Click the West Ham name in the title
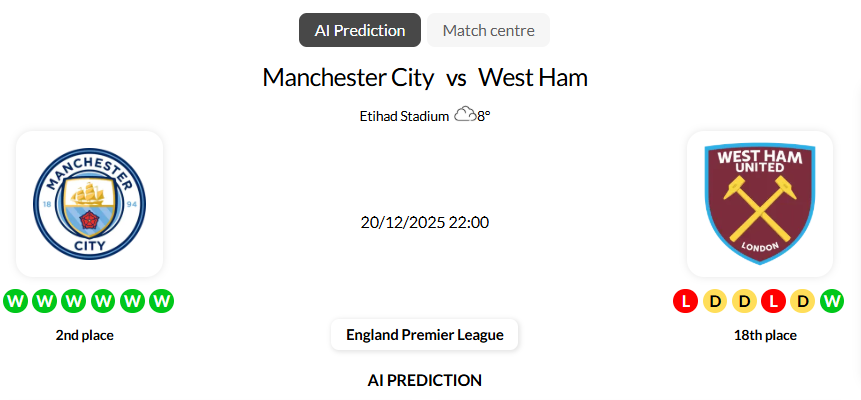The height and width of the screenshot is (400, 861). point(533,77)
